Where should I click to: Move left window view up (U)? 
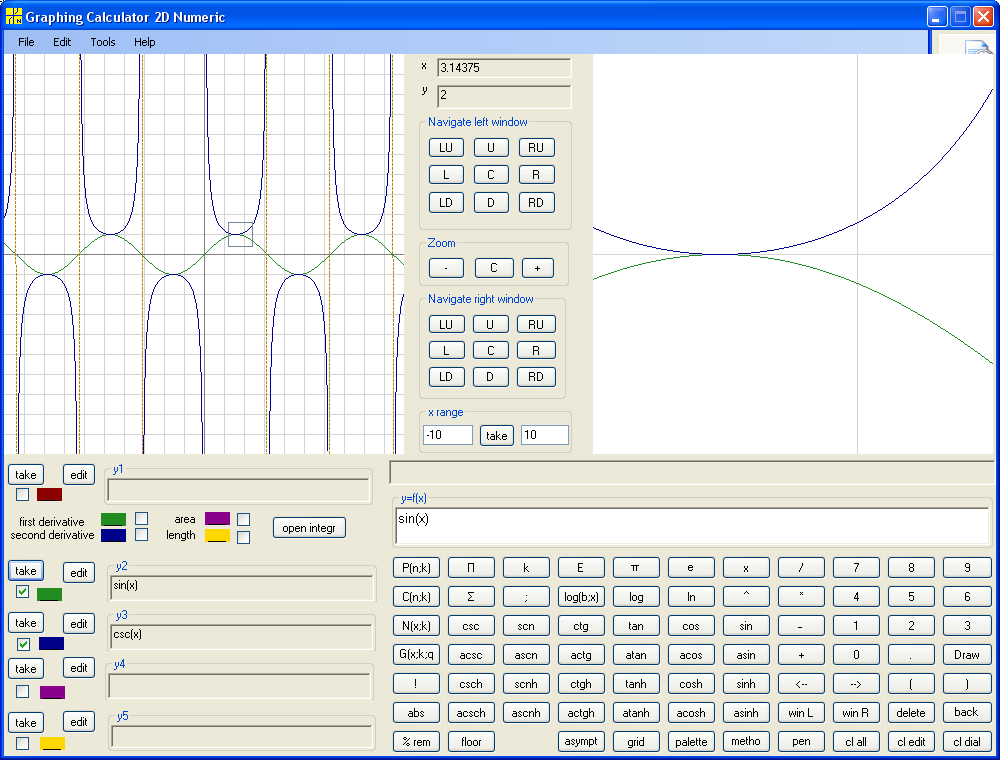[490, 148]
